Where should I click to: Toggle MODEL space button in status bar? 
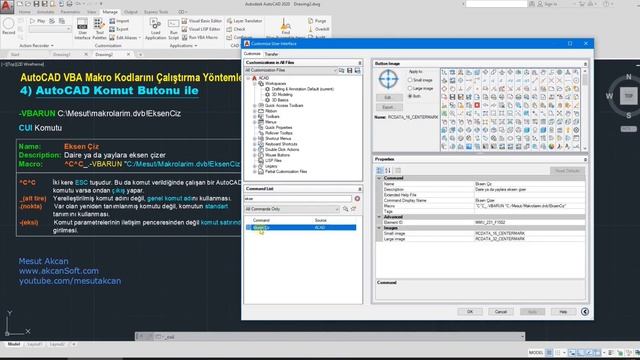click(536, 352)
